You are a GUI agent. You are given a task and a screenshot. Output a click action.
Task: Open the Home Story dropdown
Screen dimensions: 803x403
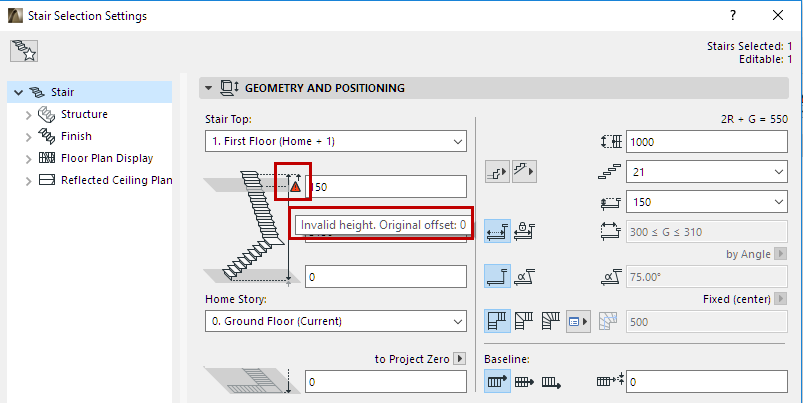coord(335,321)
